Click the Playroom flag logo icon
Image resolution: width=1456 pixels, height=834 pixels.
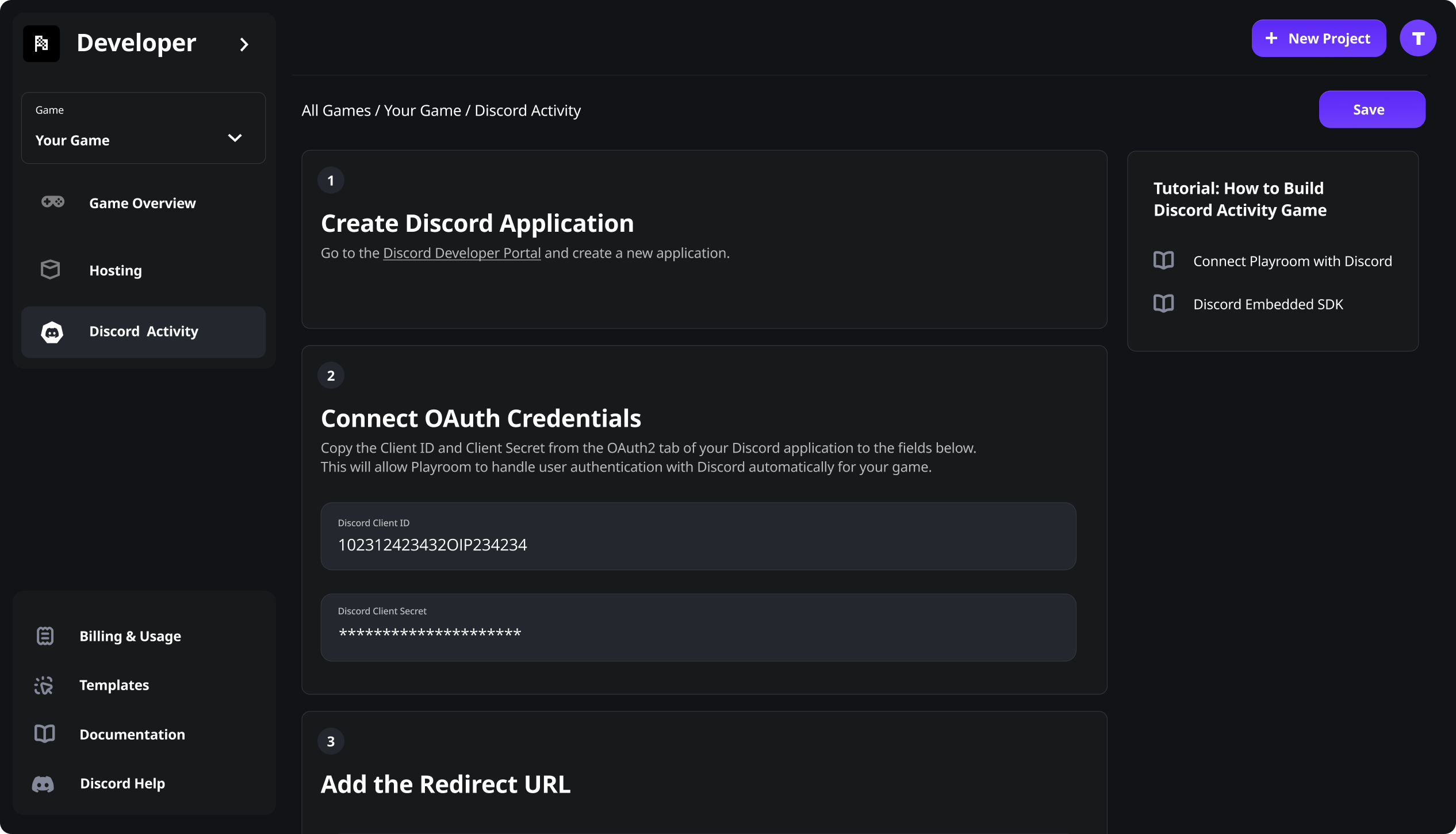pos(41,44)
